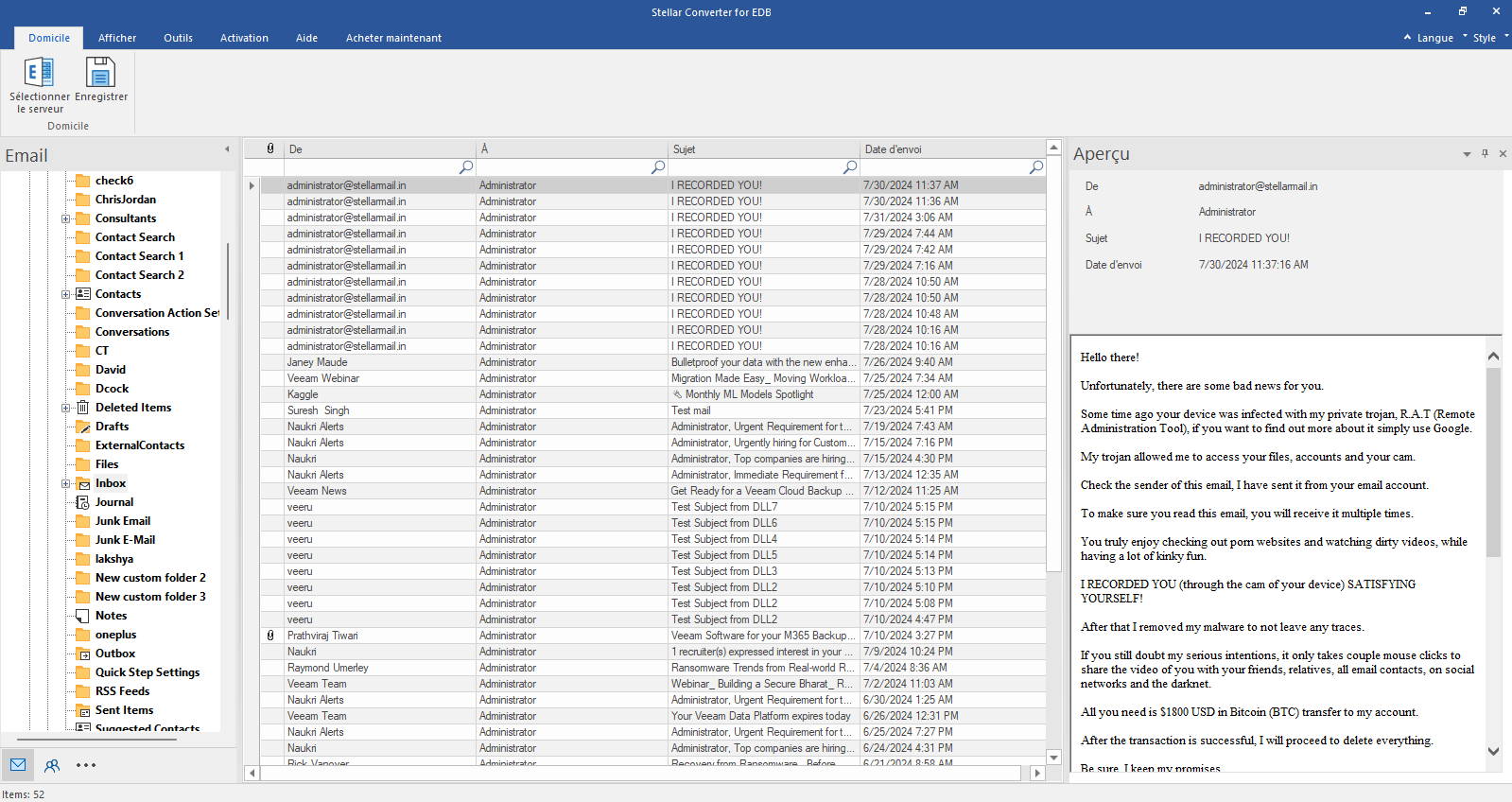Click the Sélectionner le serveur icon
1512x802 pixels.
[39, 72]
